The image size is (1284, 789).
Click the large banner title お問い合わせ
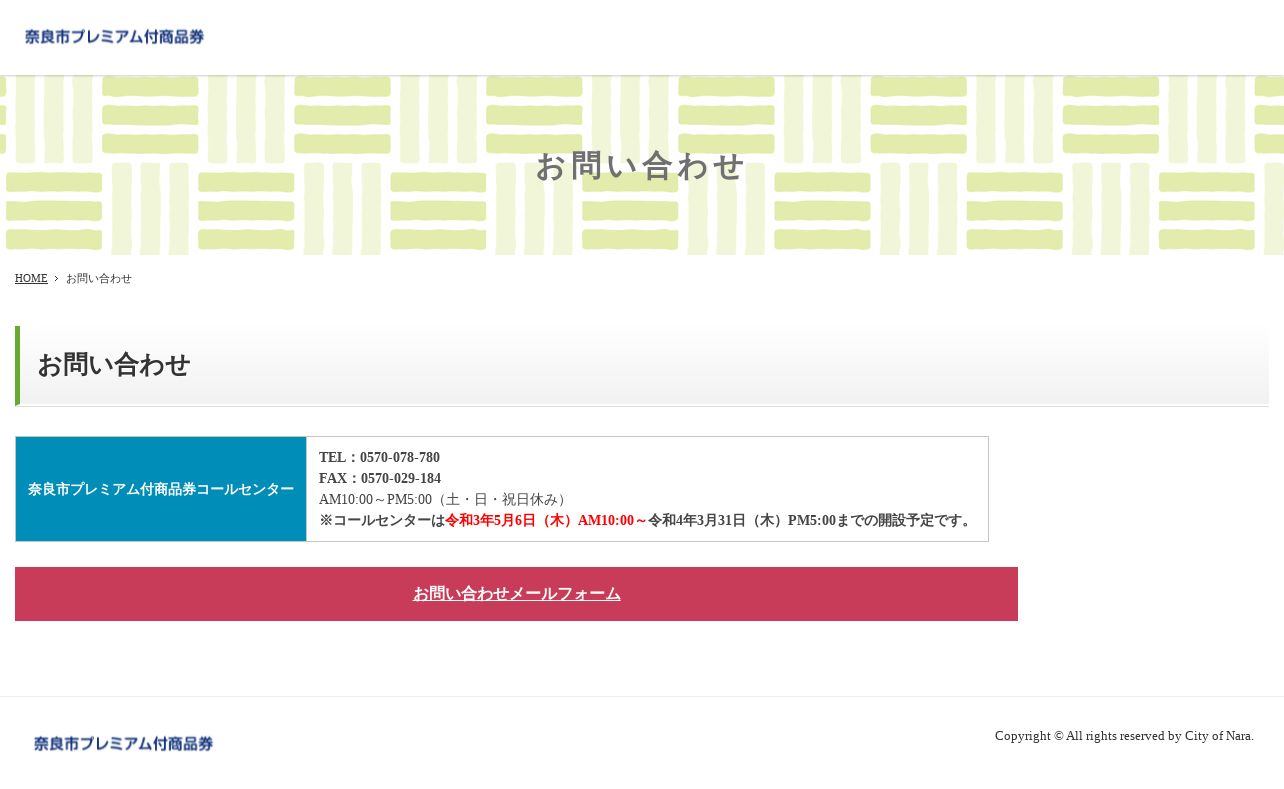641,166
